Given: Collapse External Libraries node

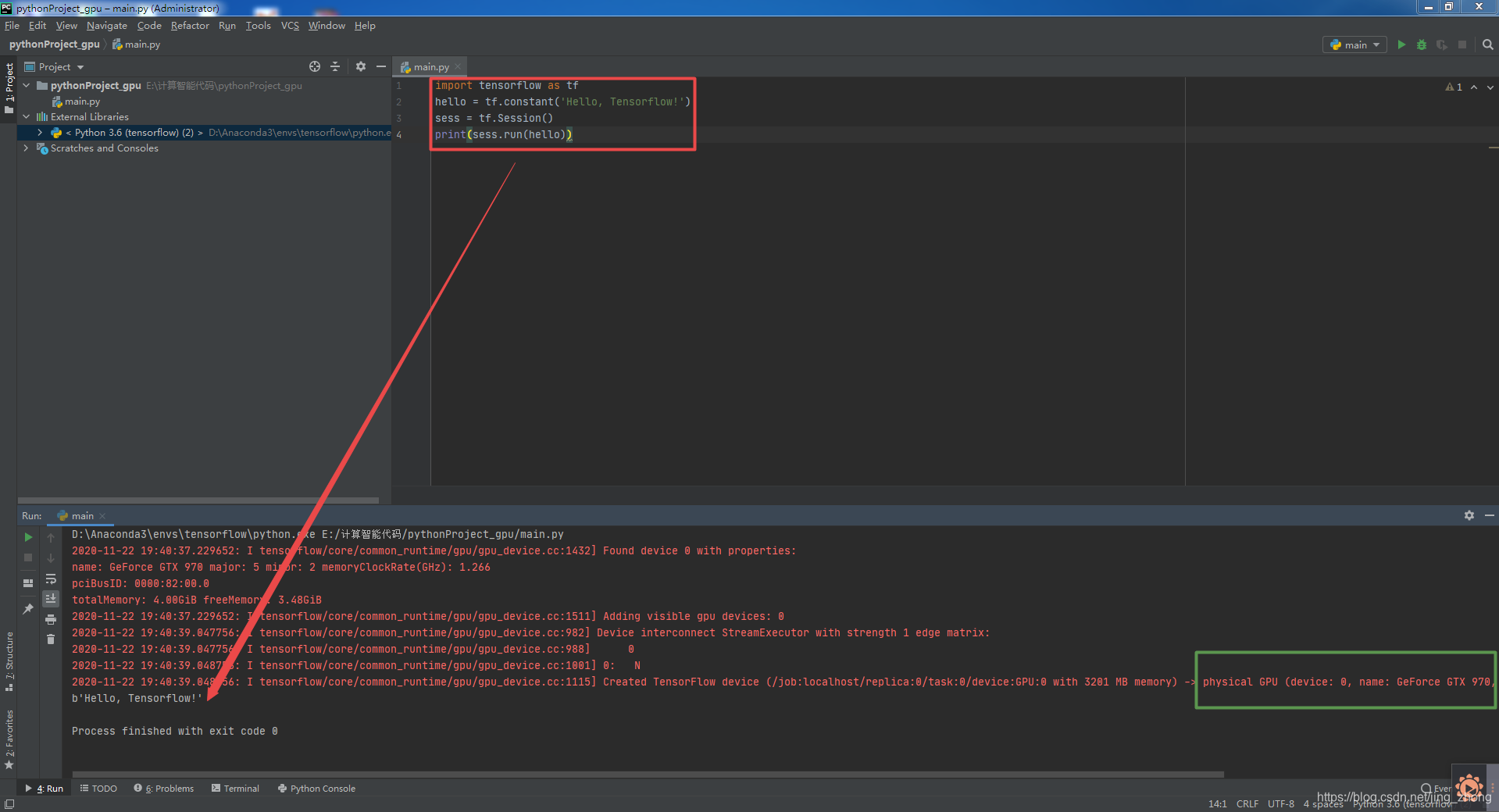Looking at the screenshot, I should pyautogui.click(x=27, y=117).
